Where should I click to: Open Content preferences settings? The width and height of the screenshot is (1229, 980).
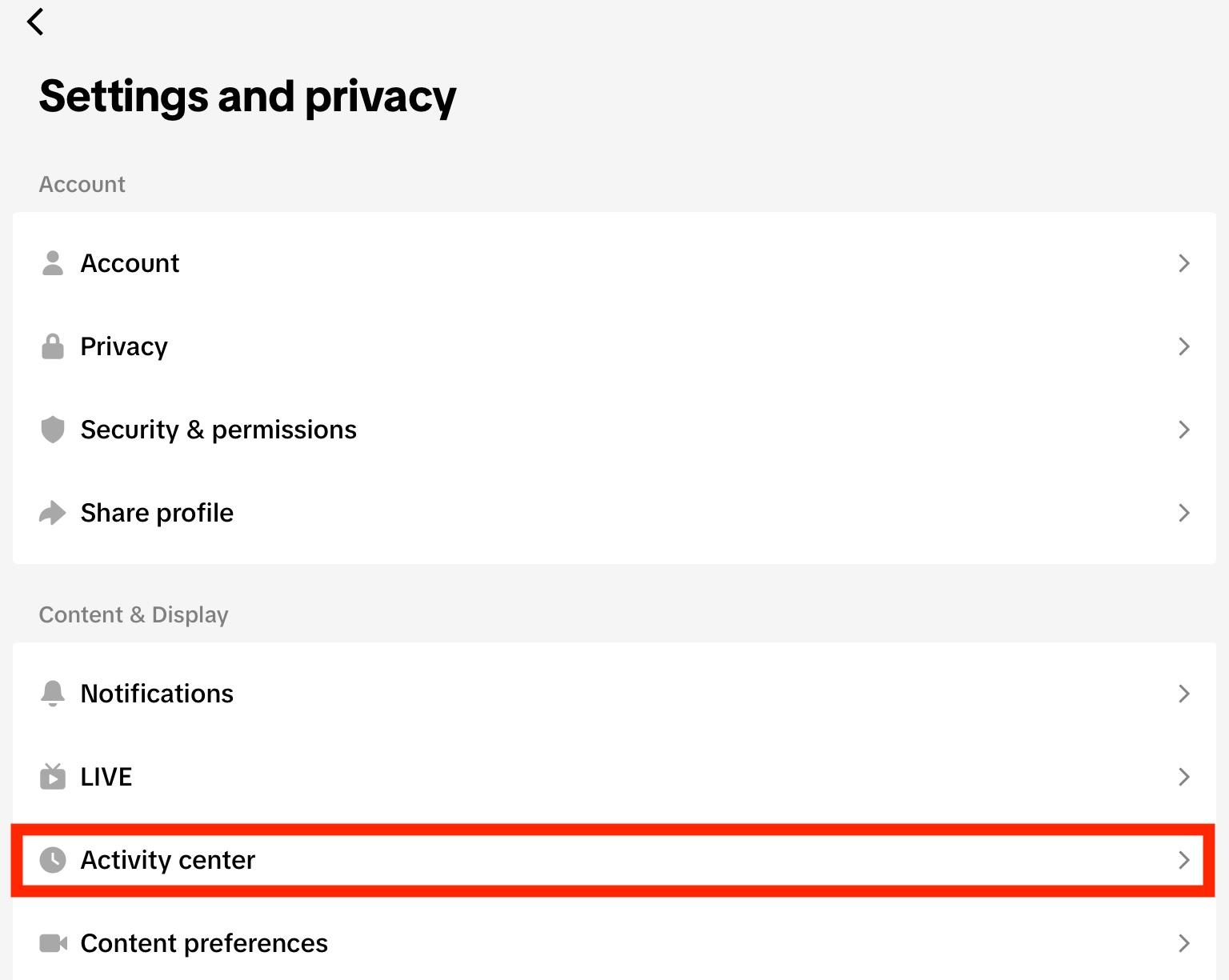[x=204, y=943]
